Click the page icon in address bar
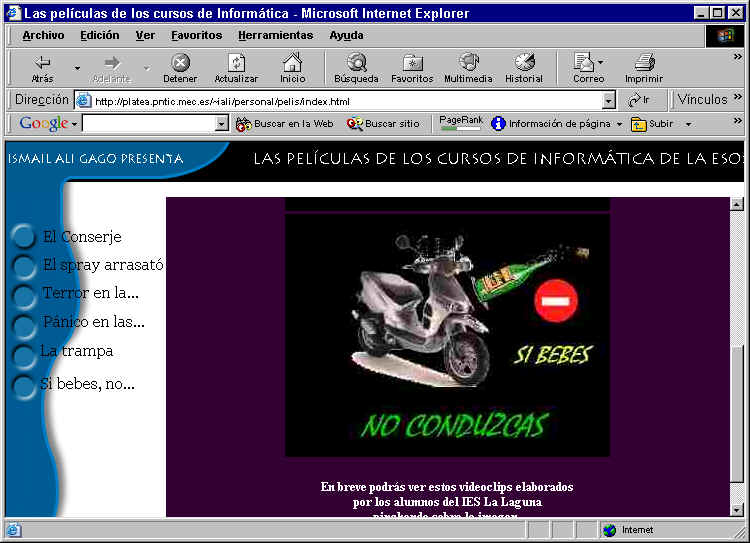The width and height of the screenshot is (750, 543). 84,100
